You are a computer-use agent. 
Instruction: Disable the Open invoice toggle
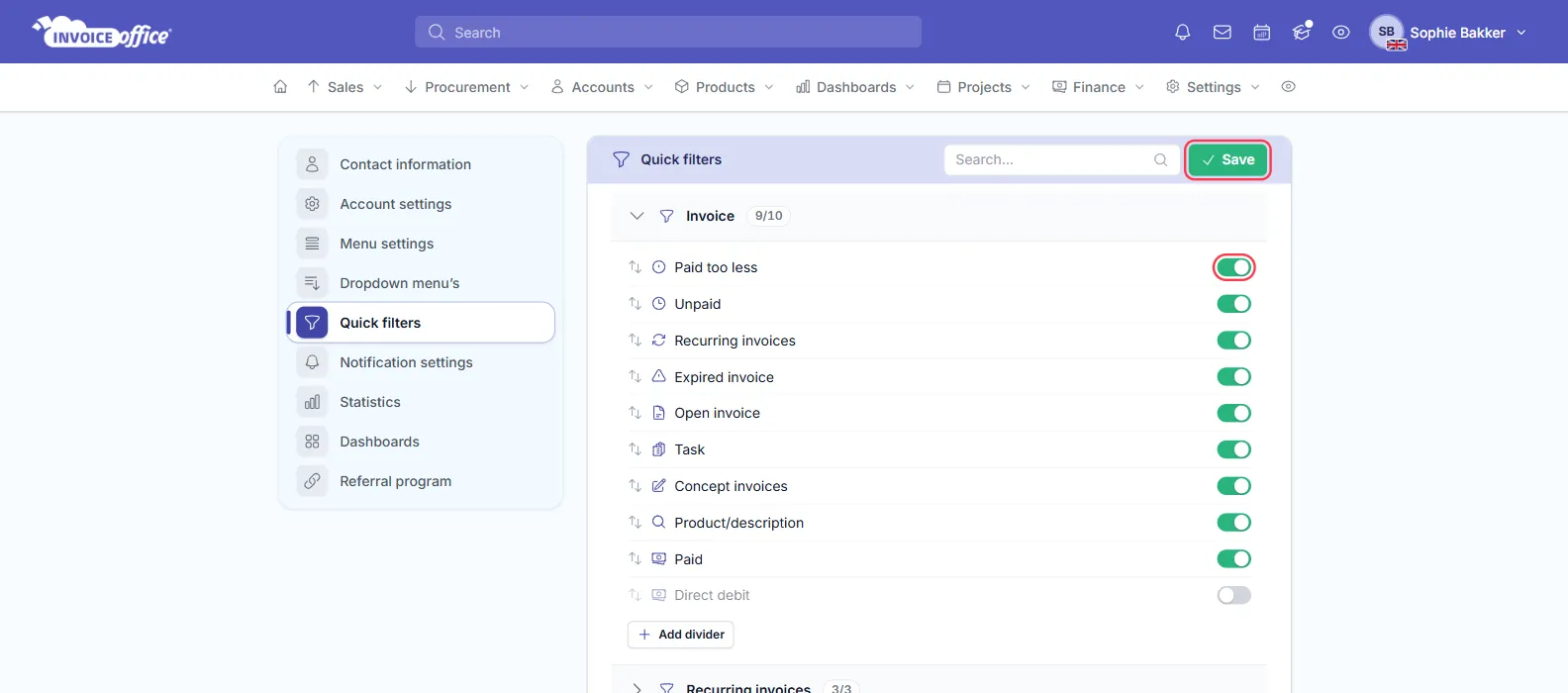coord(1233,413)
